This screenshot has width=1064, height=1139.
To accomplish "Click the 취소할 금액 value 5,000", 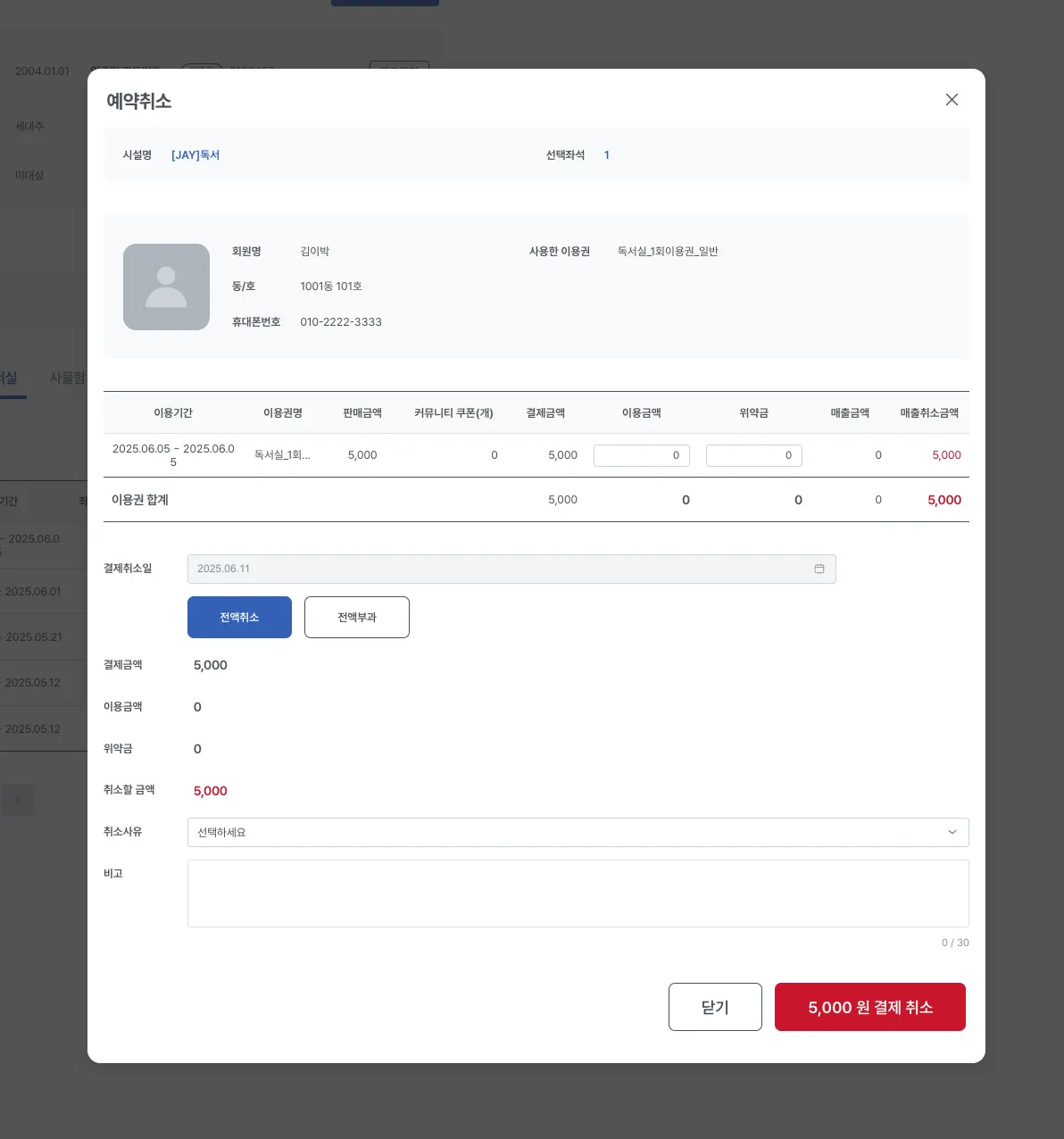I will click(211, 791).
